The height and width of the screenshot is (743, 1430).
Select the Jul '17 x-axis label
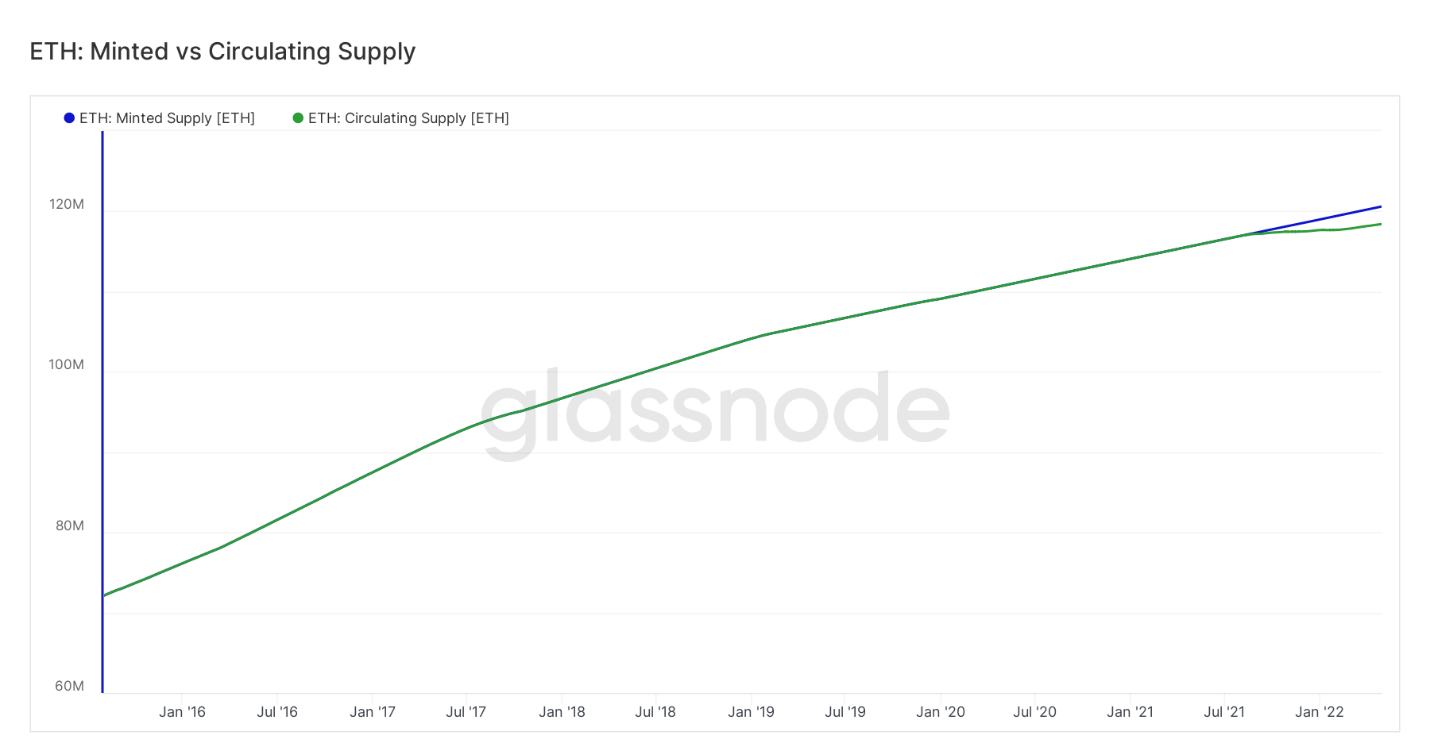point(466,712)
